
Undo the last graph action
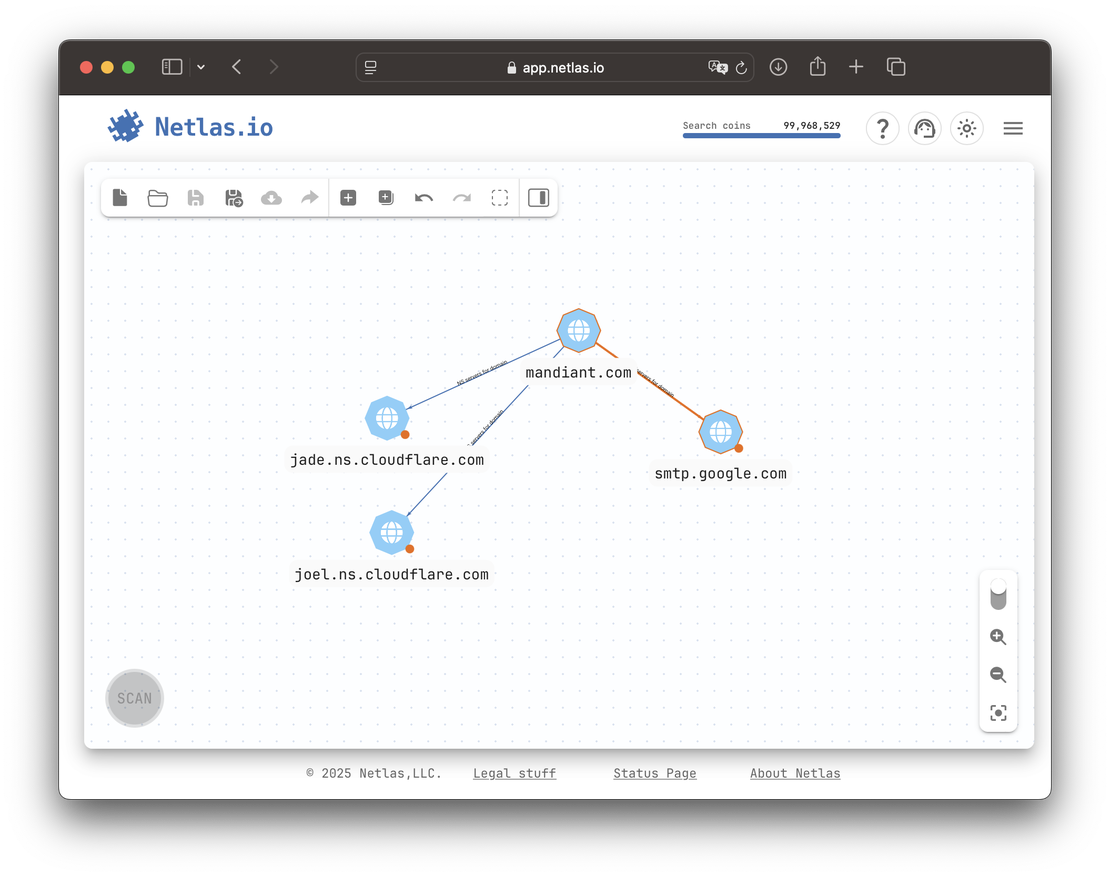click(x=423, y=197)
